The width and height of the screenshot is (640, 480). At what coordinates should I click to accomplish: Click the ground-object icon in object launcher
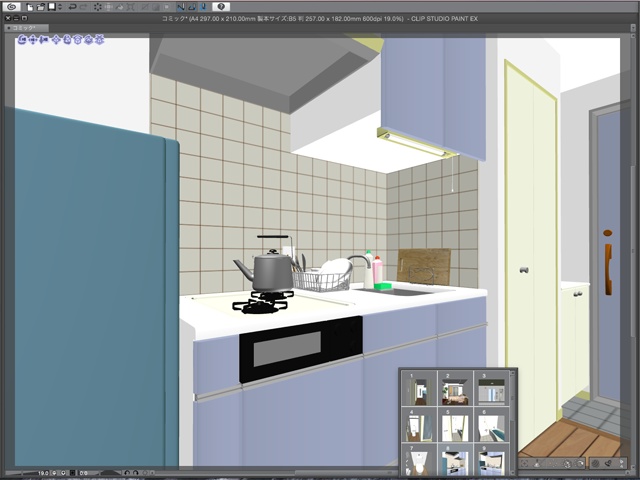(537, 464)
